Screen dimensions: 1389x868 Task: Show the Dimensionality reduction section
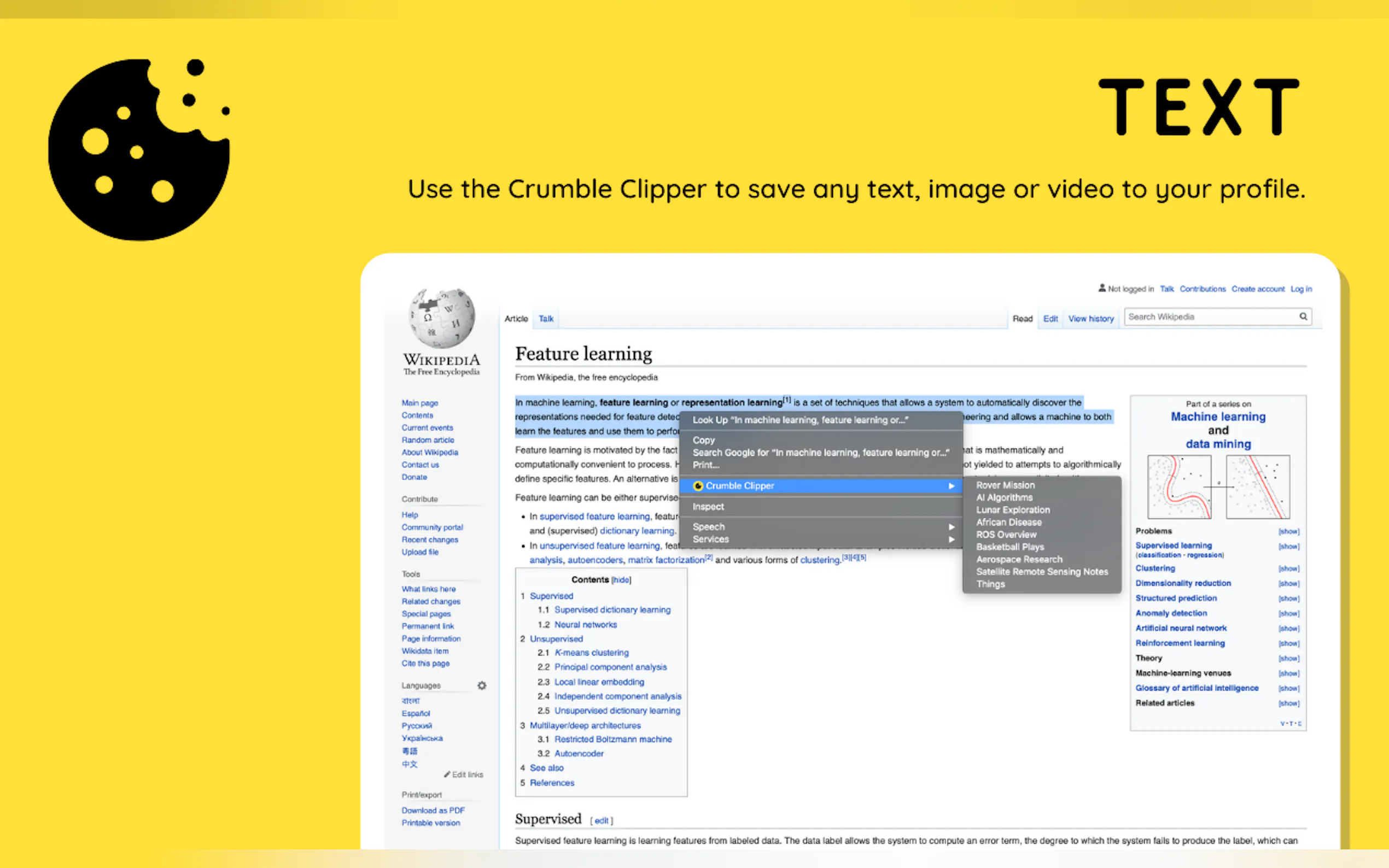point(1288,584)
